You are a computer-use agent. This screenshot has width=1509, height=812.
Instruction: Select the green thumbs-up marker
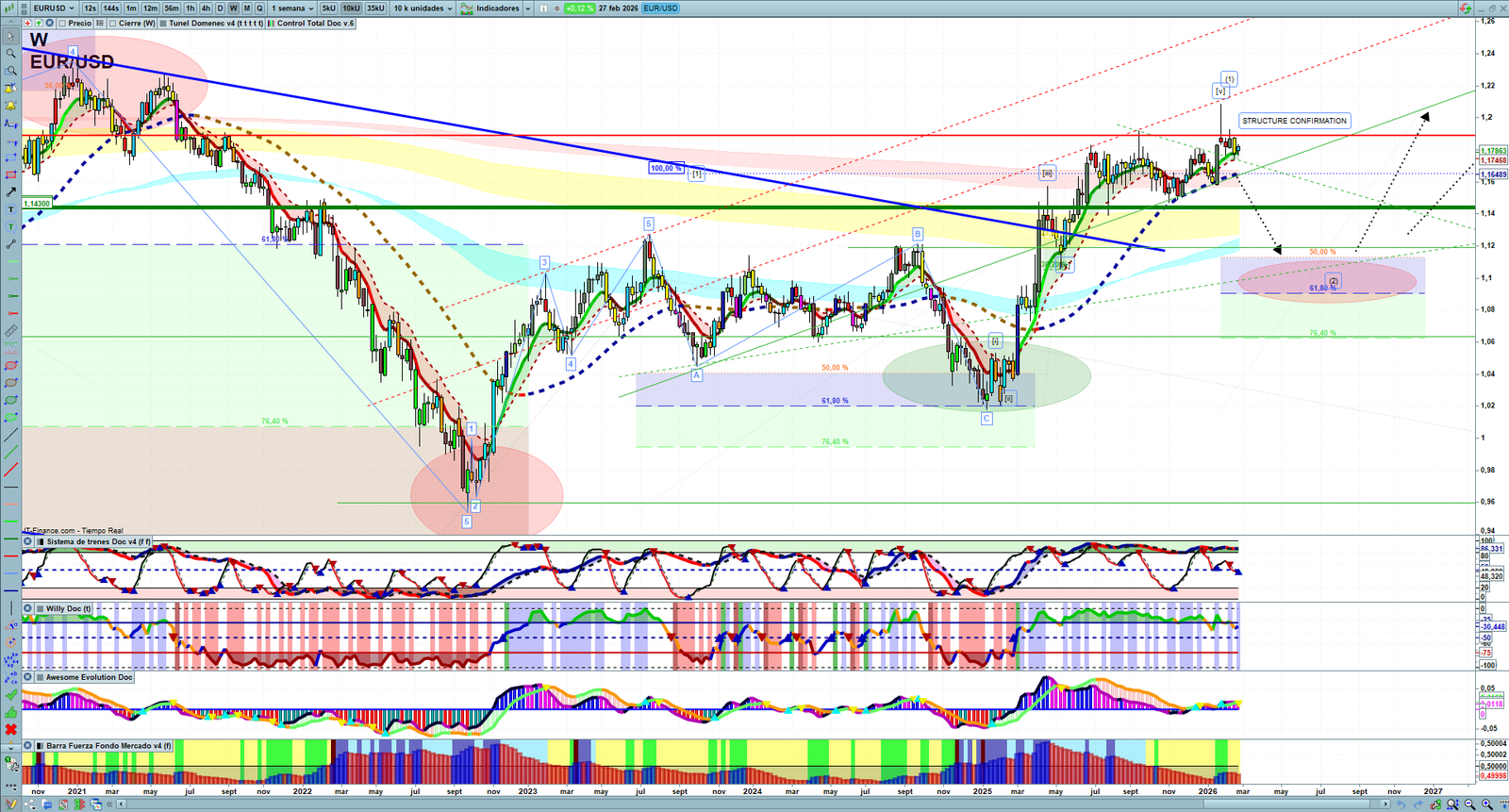coord(10,712)
